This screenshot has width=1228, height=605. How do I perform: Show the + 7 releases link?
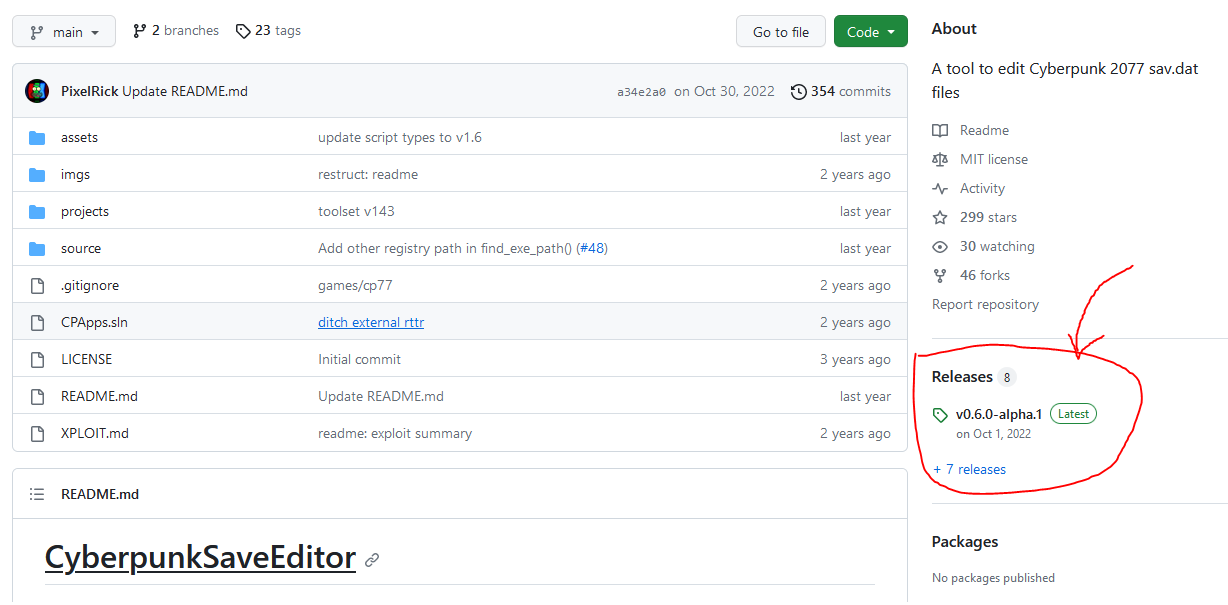point(969,470)
